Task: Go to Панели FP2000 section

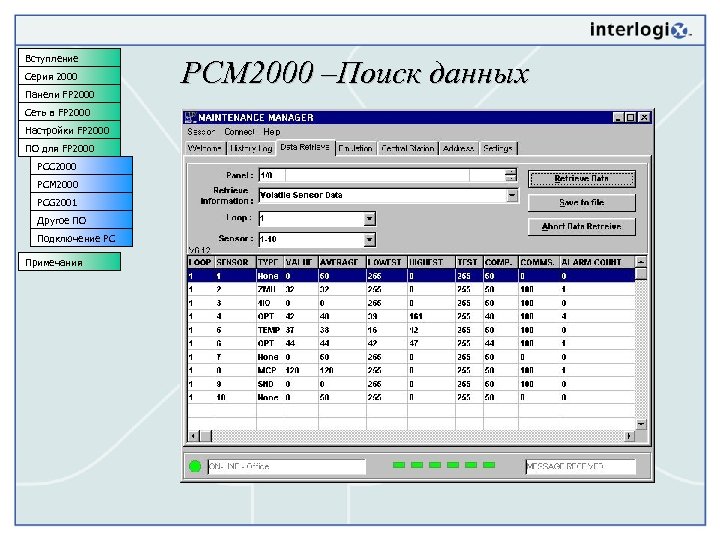Action: point(69,94)
